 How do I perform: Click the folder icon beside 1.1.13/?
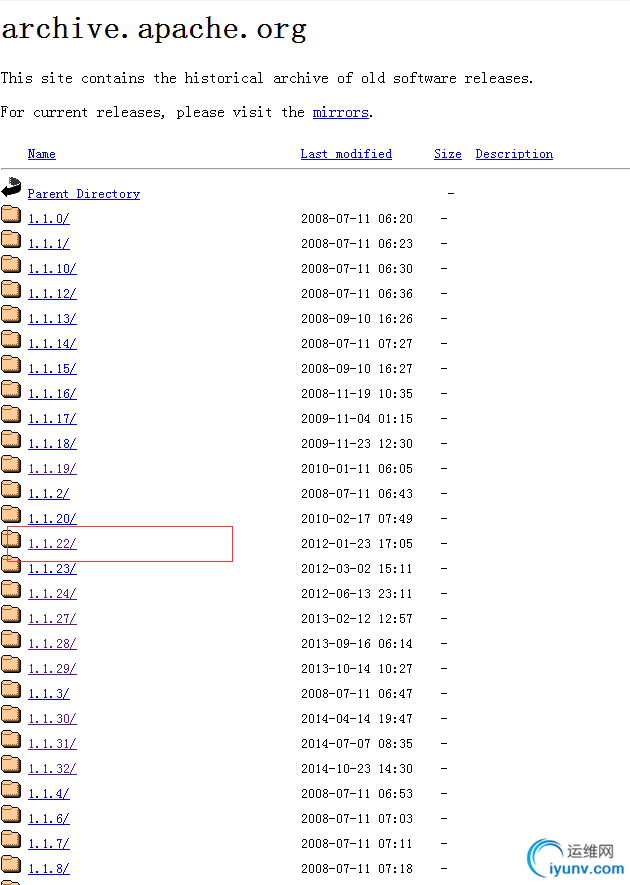coord(11,314)
